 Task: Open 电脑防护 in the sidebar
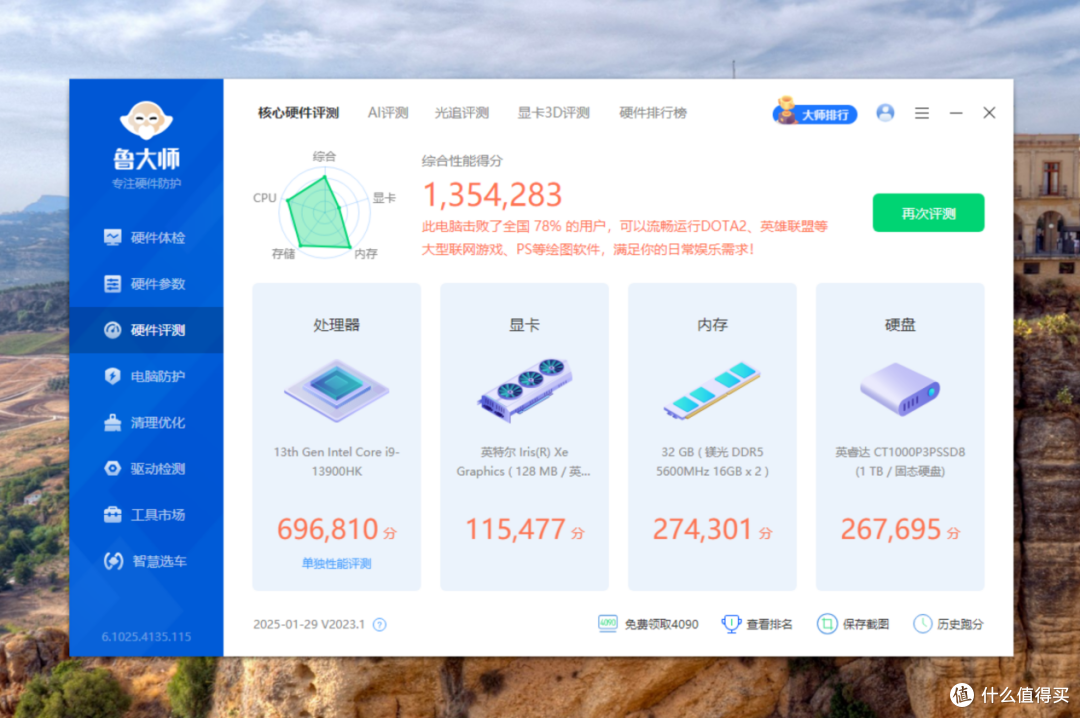pyautogui.click(x=146, y=376)
